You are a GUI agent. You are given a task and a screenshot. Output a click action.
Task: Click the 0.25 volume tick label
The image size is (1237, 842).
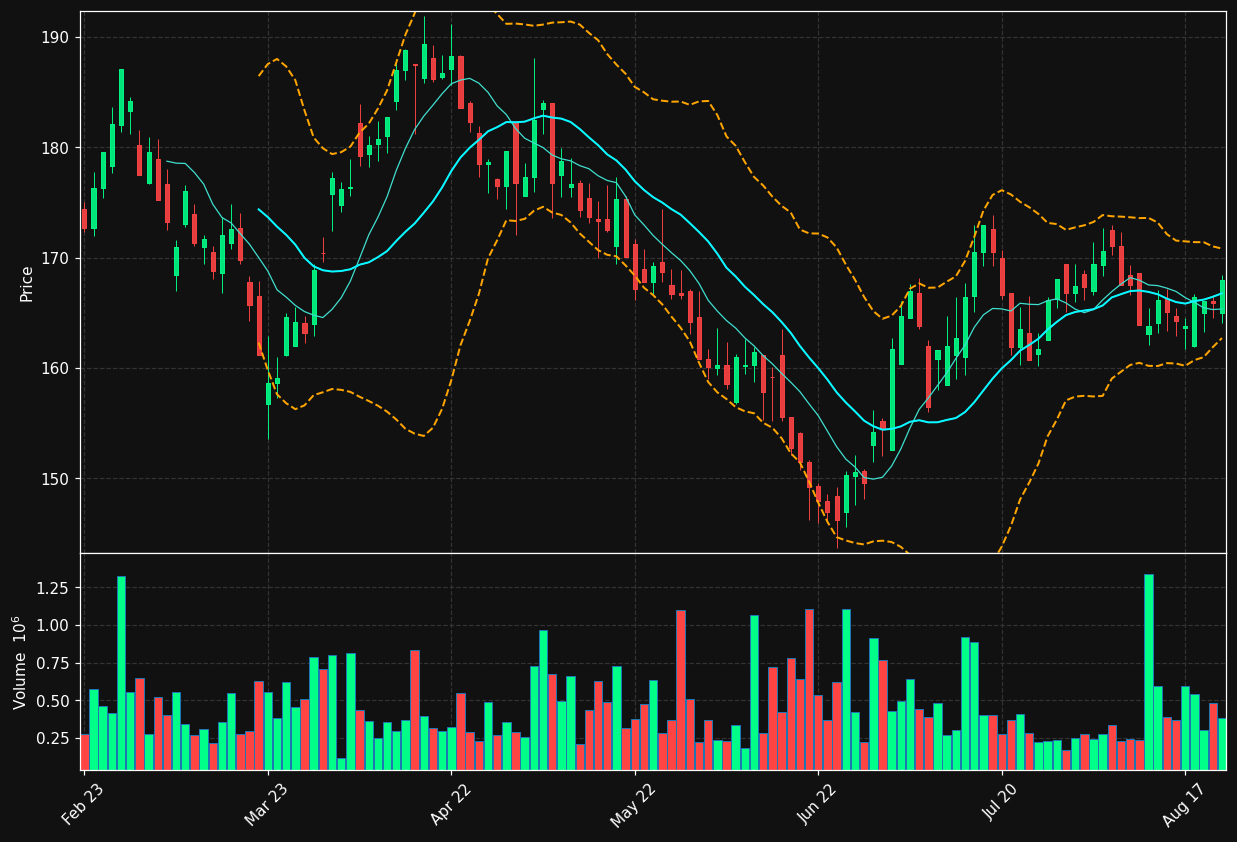[53, 738]
